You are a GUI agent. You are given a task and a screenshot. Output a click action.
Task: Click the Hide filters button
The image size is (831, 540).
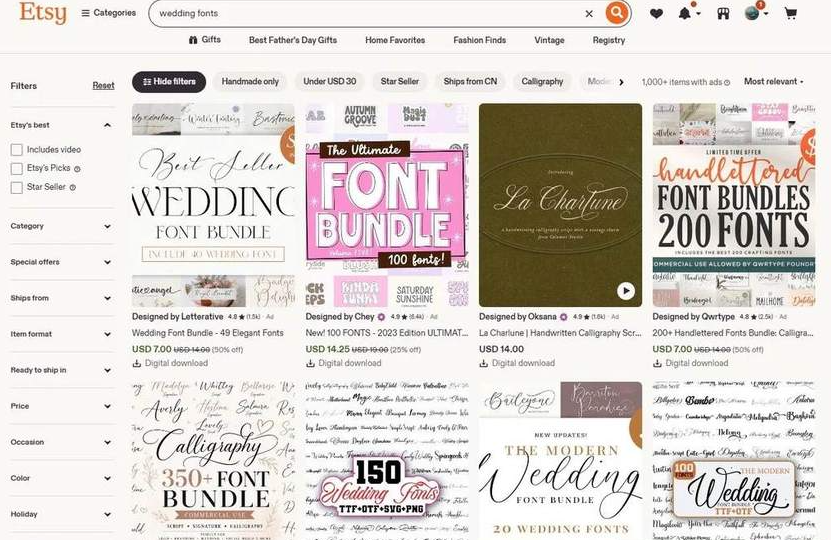click(x=169, y=82)
